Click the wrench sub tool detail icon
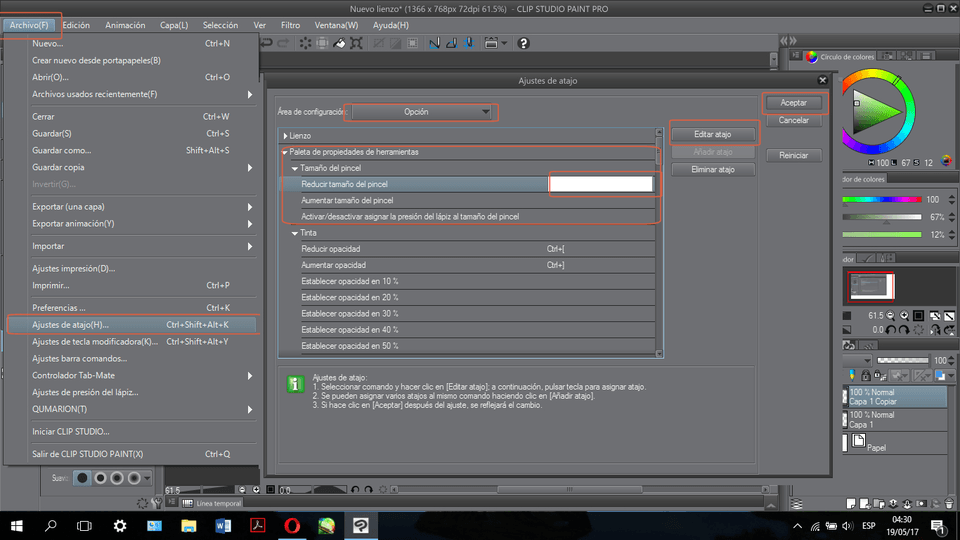The image size is (960, 540). pyautogui.click(x=157, y=503)
